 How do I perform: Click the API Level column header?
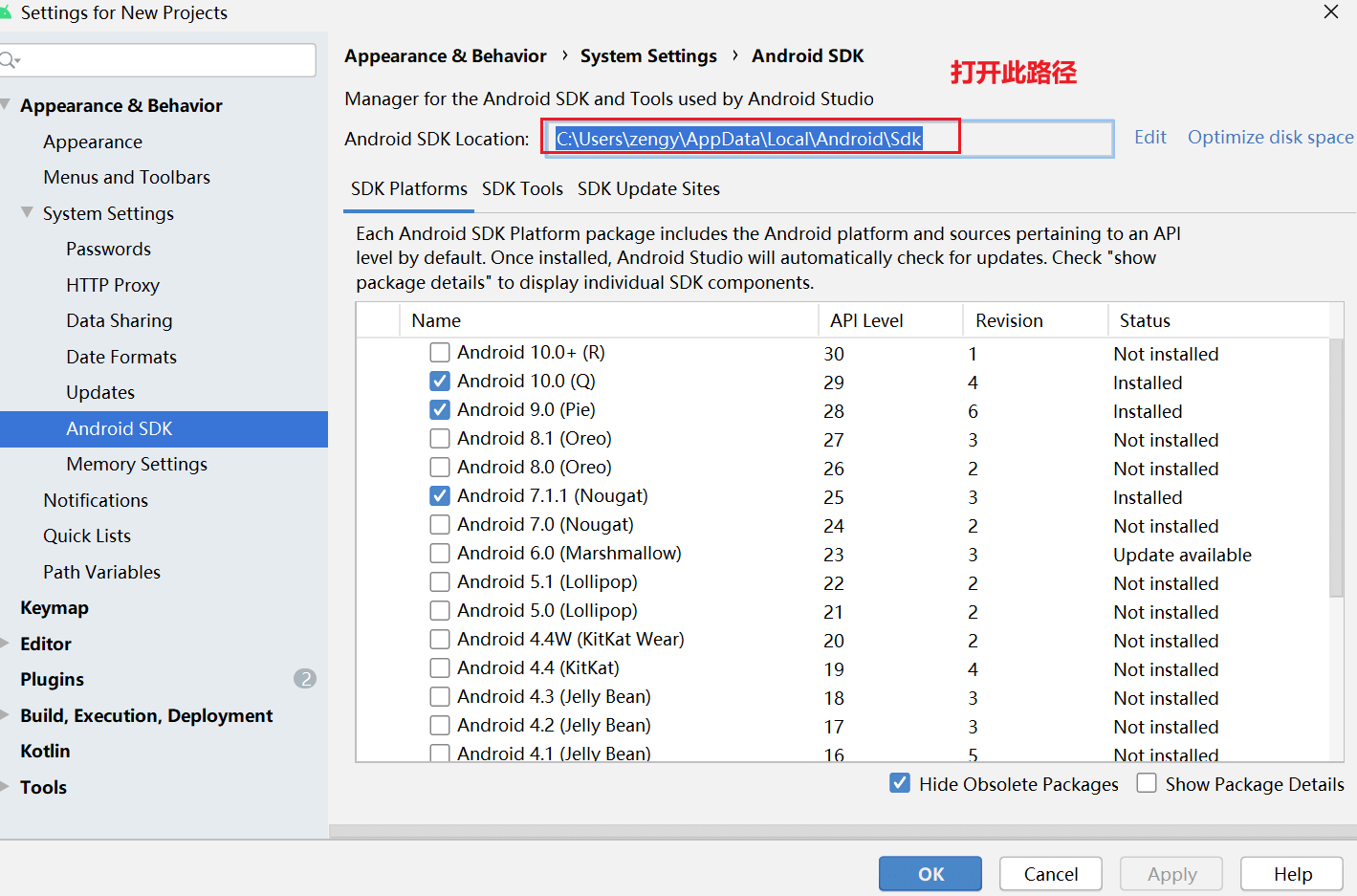coord(890,320)
